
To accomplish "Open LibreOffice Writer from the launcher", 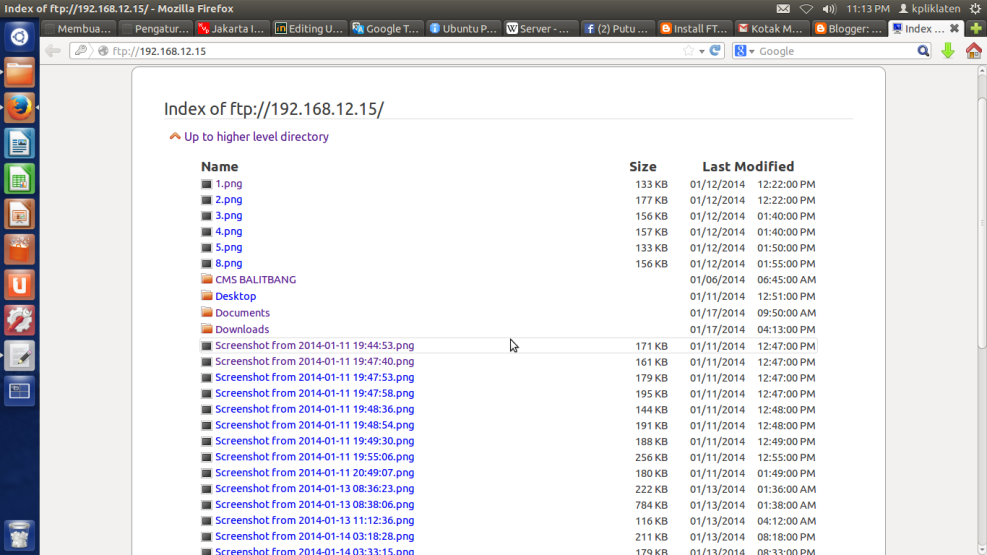I will [x=20, y=143].
